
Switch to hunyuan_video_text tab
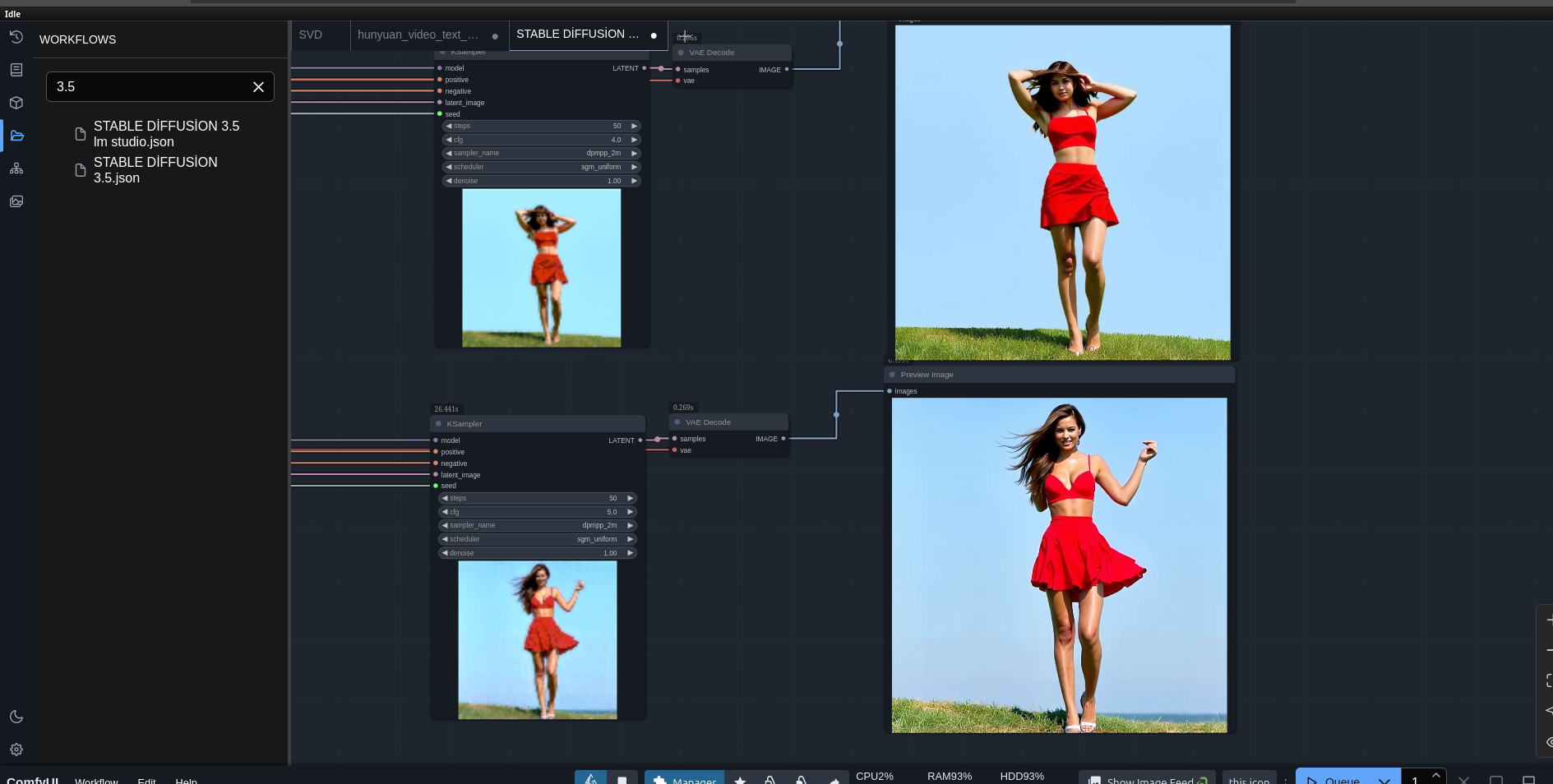coord(418,35)
